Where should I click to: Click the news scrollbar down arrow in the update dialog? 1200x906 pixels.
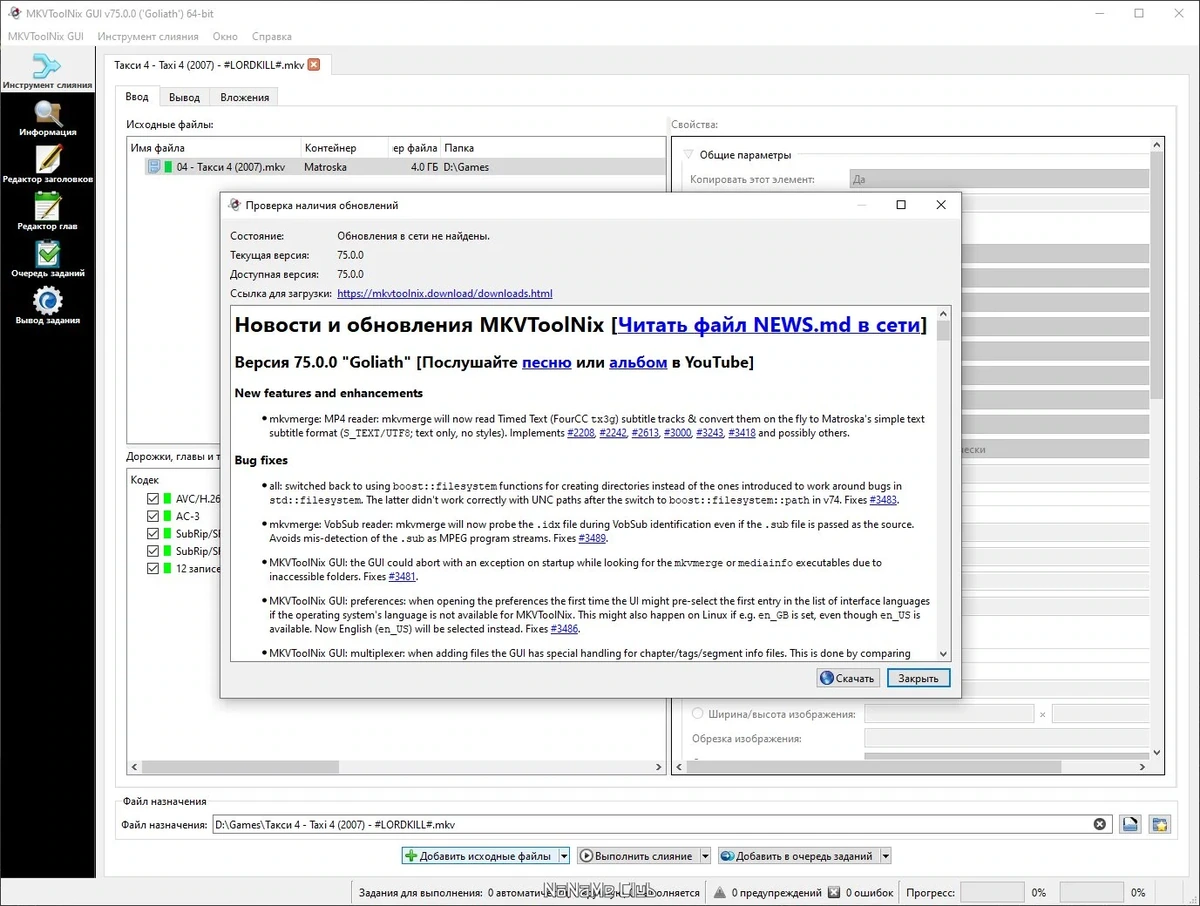coord(943,653)
